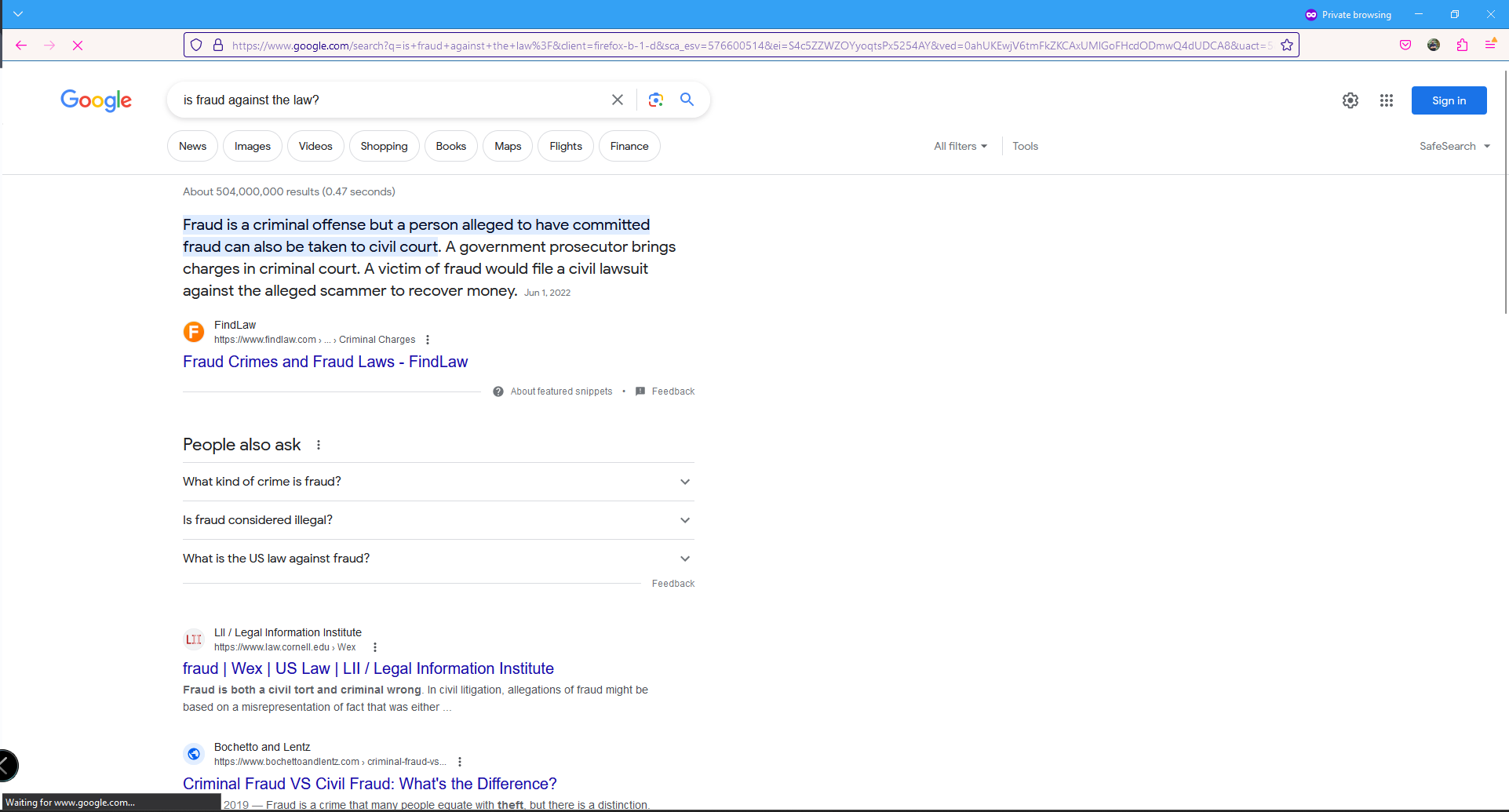Switch to the Images tab
Viewport: 1509px width, 812px height.
pos(253,146)
